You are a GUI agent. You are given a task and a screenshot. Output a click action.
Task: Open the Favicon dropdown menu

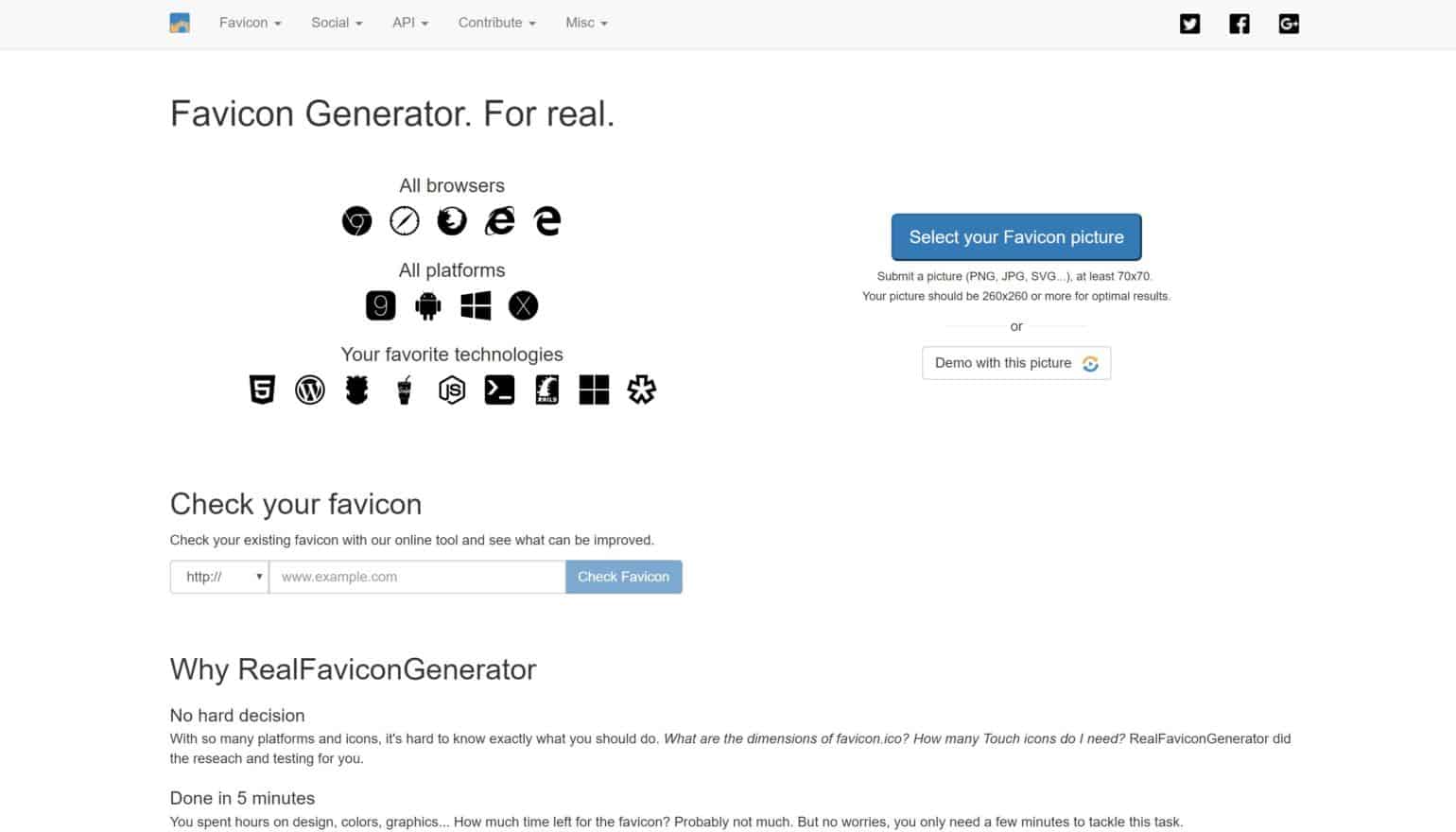251,23
